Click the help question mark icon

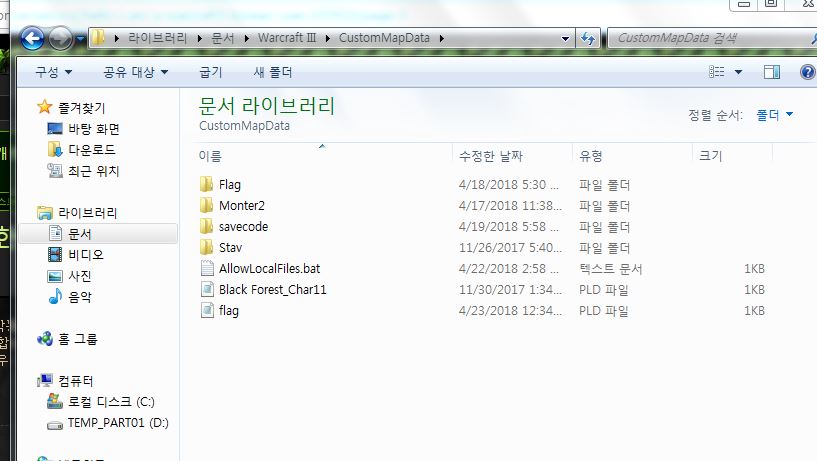[807, 72]
